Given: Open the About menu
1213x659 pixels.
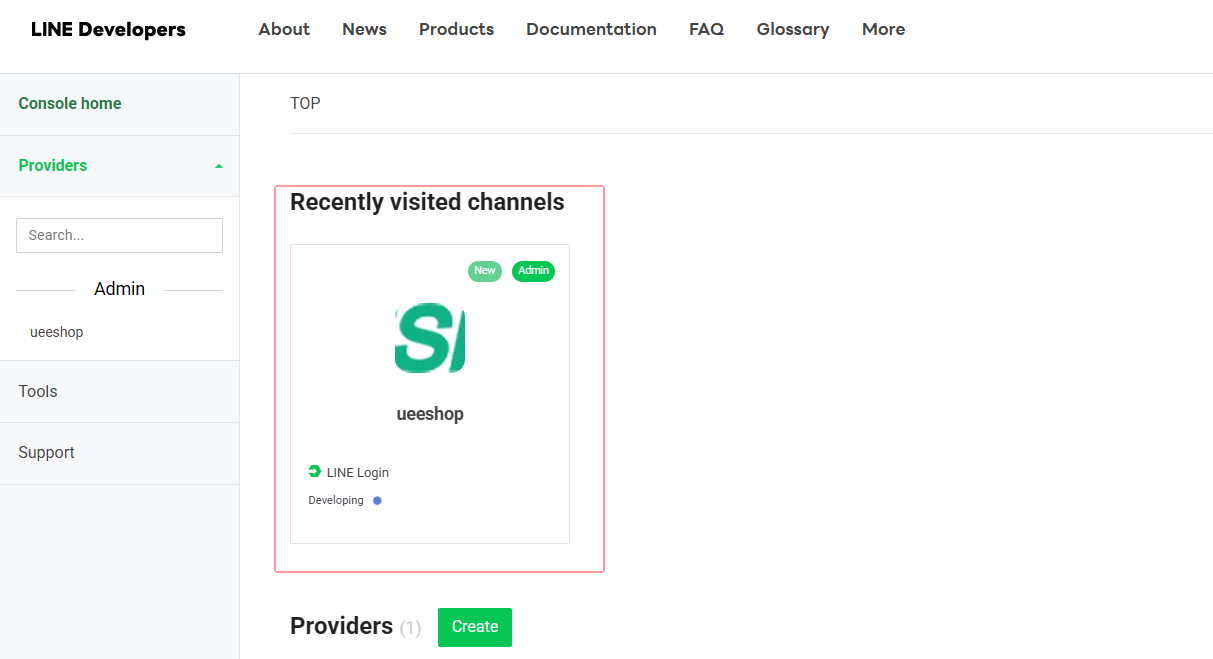Looking at the screenshot, I should pos(284,30).
